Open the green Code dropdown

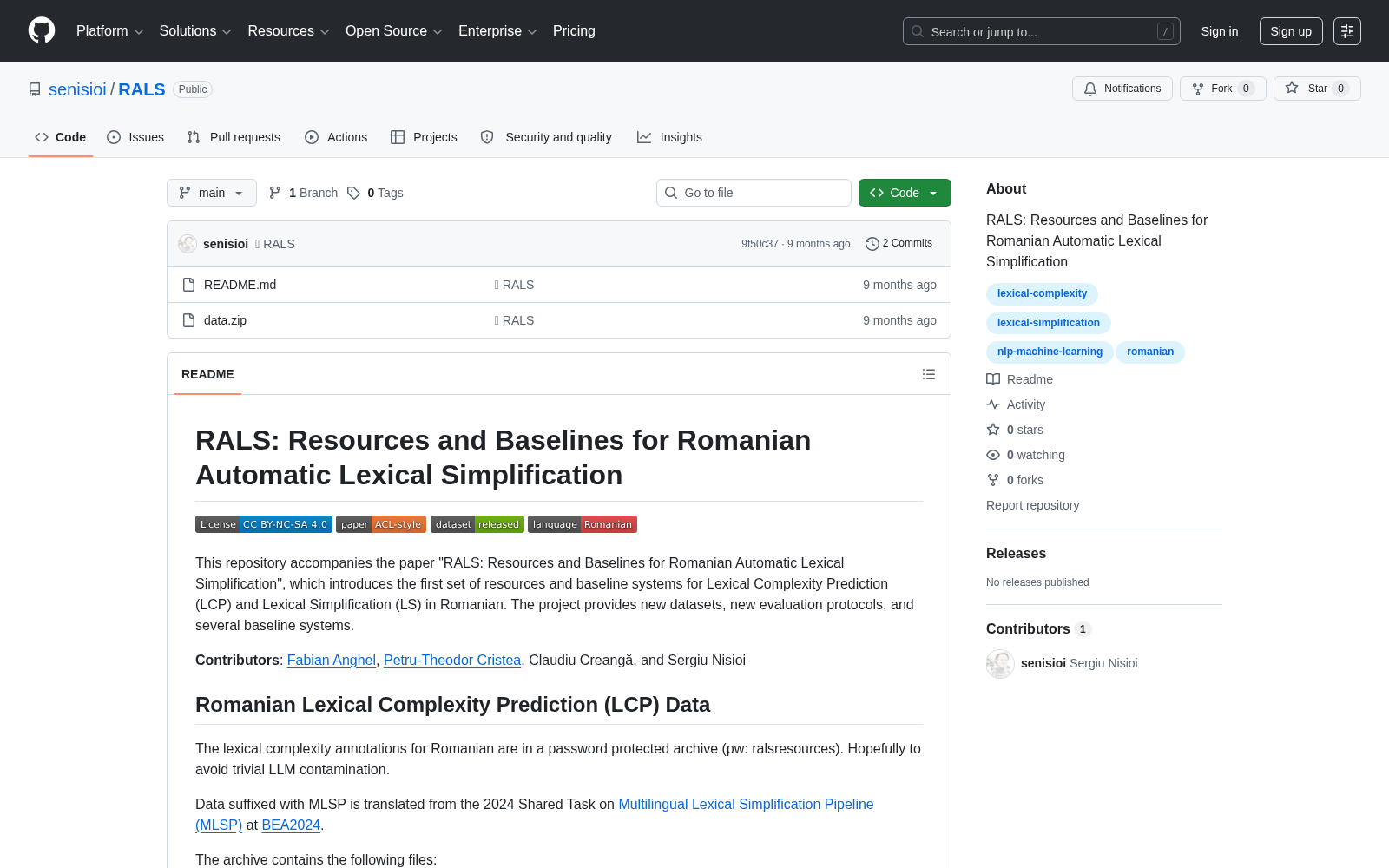[x=905, y=193]
